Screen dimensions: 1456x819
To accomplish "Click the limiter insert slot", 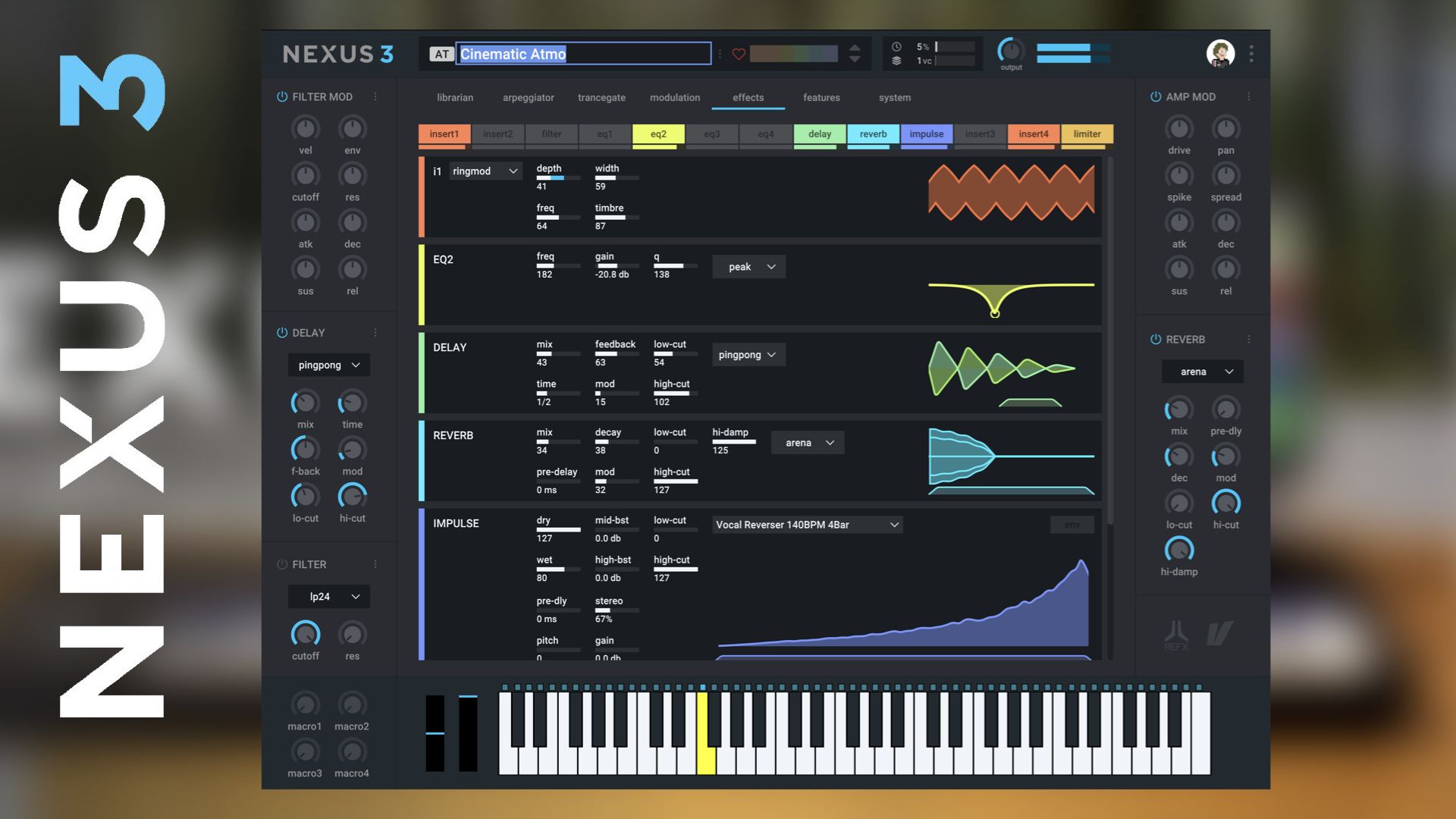I will pos(1086,133).
